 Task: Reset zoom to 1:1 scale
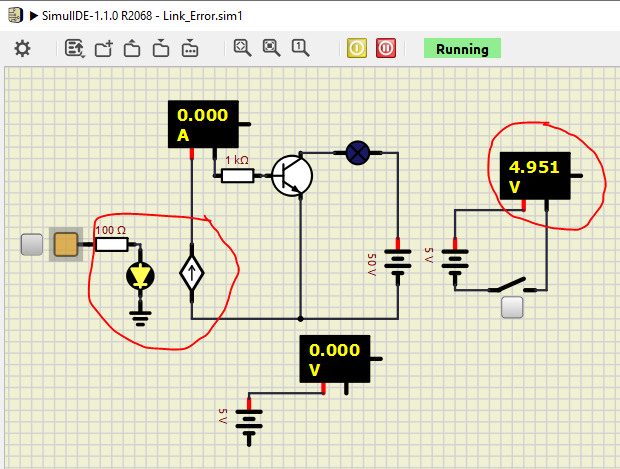click(300, 48)
